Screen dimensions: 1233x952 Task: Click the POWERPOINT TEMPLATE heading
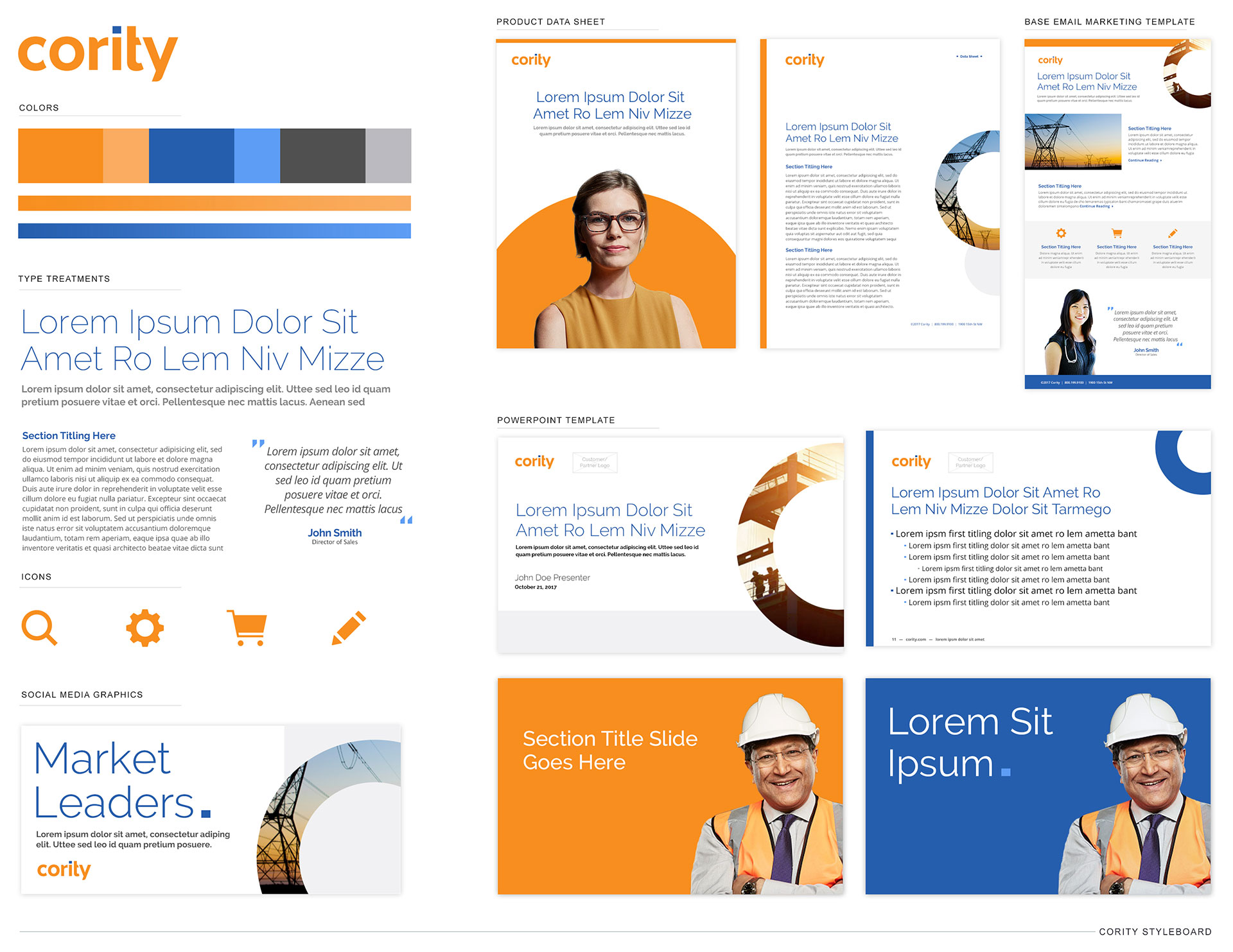click(x=556, y=420)
